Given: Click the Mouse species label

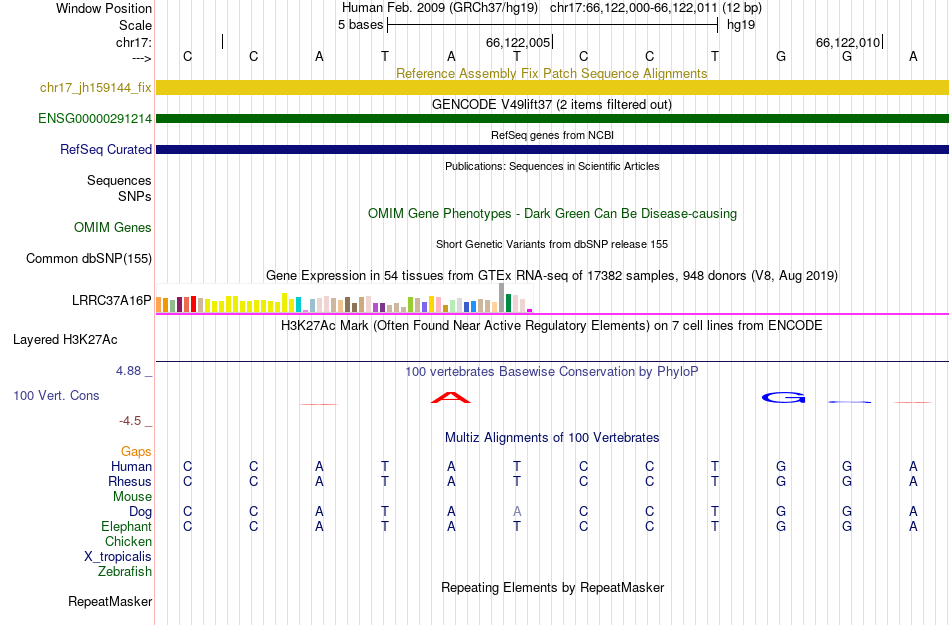Looking at the screenshot, I should click(132, 497).
